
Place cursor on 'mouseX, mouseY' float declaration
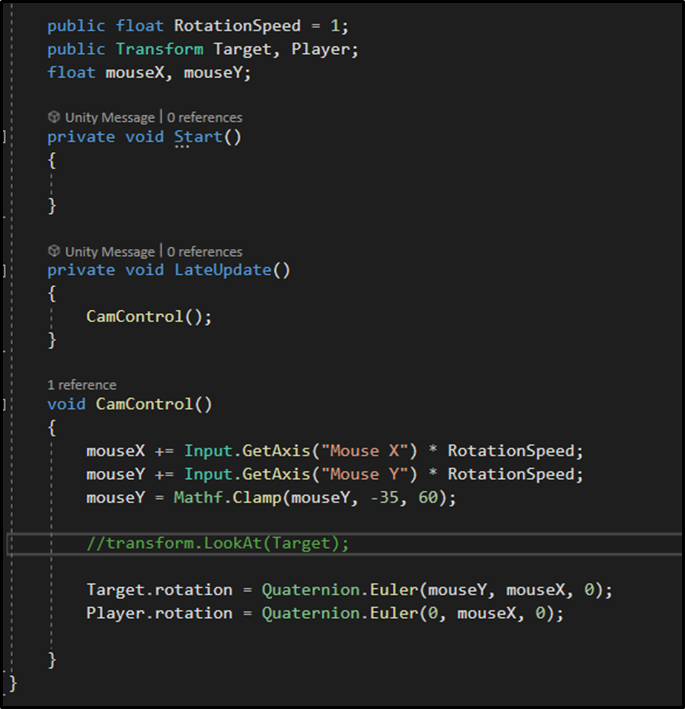178,72
